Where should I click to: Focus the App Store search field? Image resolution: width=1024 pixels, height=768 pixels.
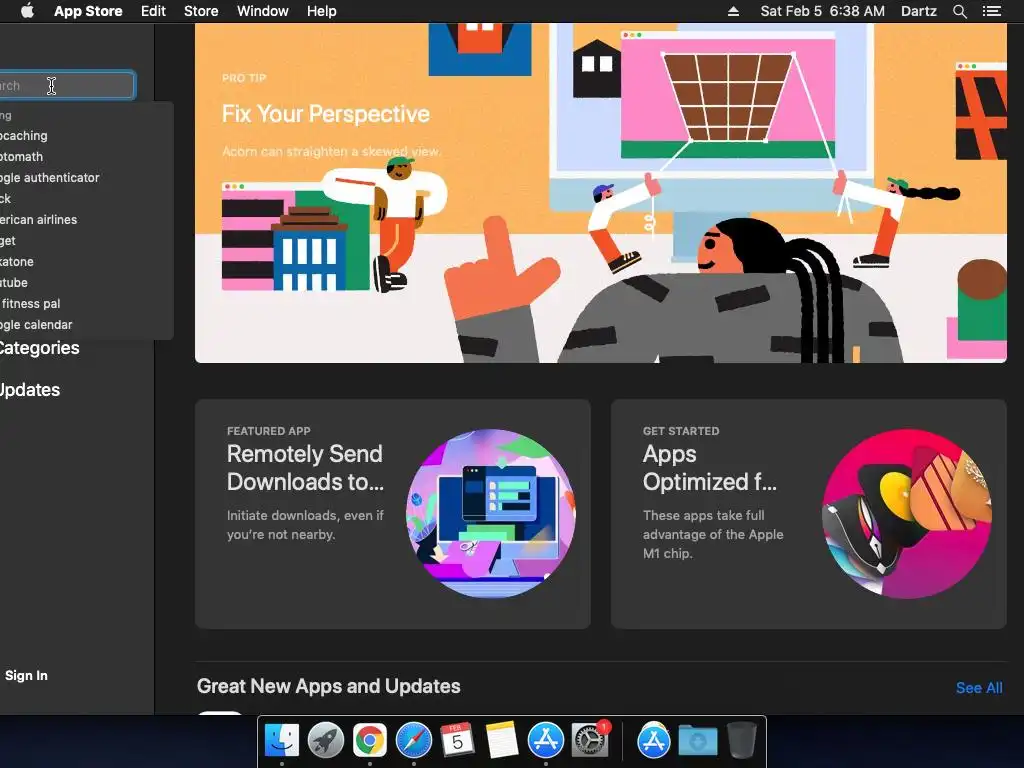coord(67,86)
